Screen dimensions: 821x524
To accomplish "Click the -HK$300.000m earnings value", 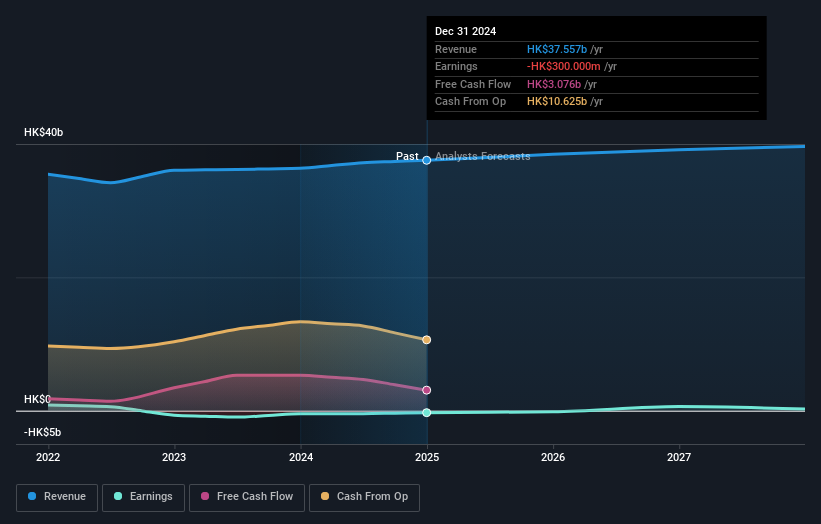I will [x=563, y=66].
